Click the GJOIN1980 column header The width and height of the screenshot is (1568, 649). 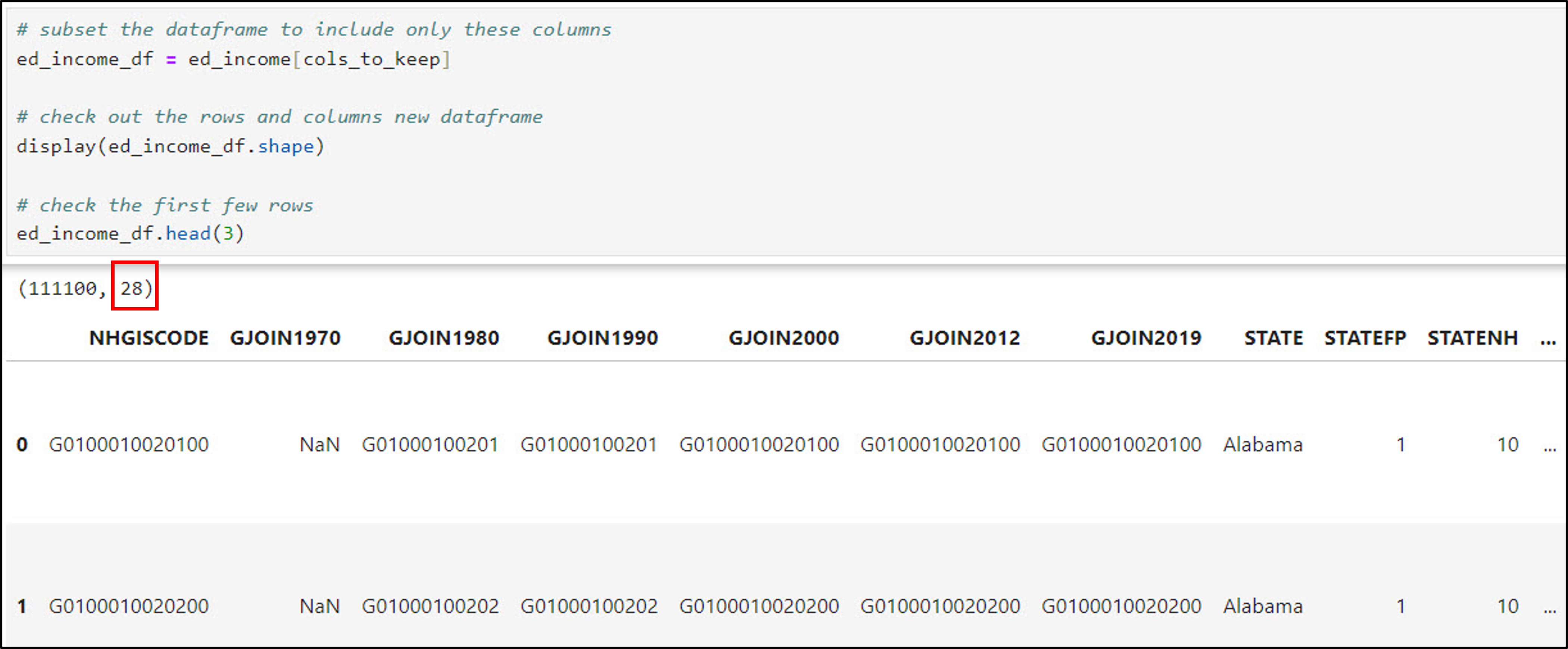444,338
